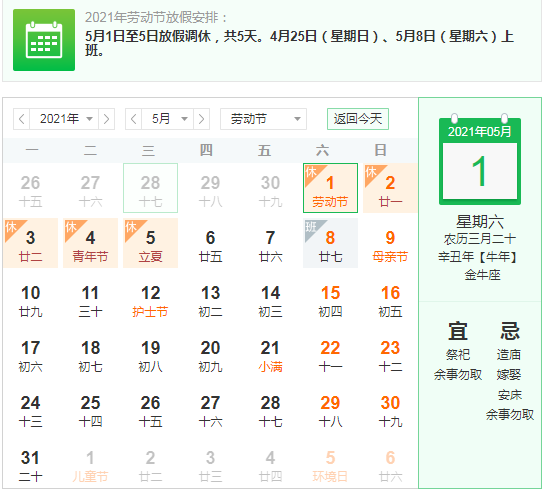
Task: Go to previous month arrow
Action: click(x=133, y=119)
